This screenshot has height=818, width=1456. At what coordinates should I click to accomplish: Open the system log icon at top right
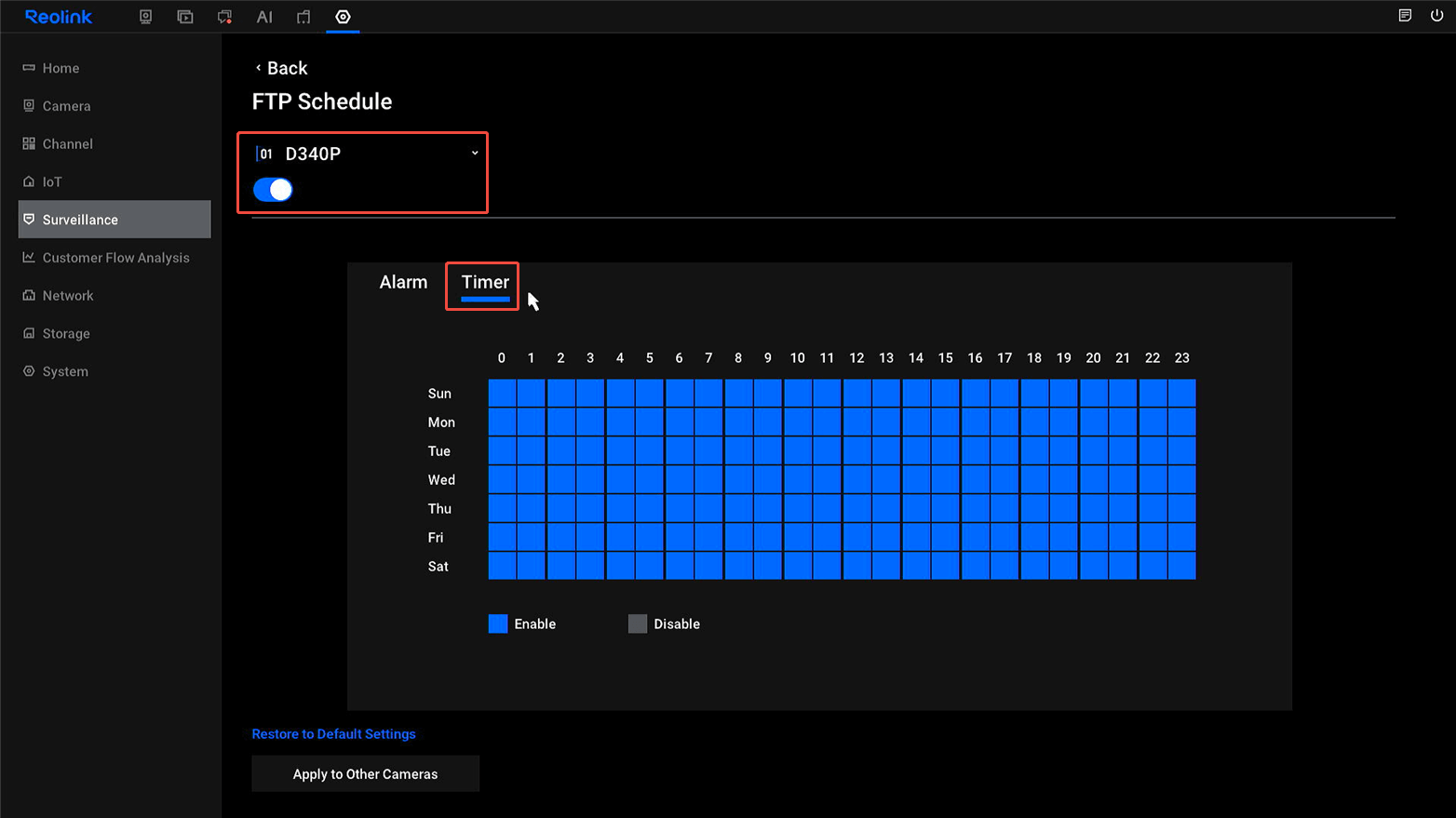tap(1405, 15)
